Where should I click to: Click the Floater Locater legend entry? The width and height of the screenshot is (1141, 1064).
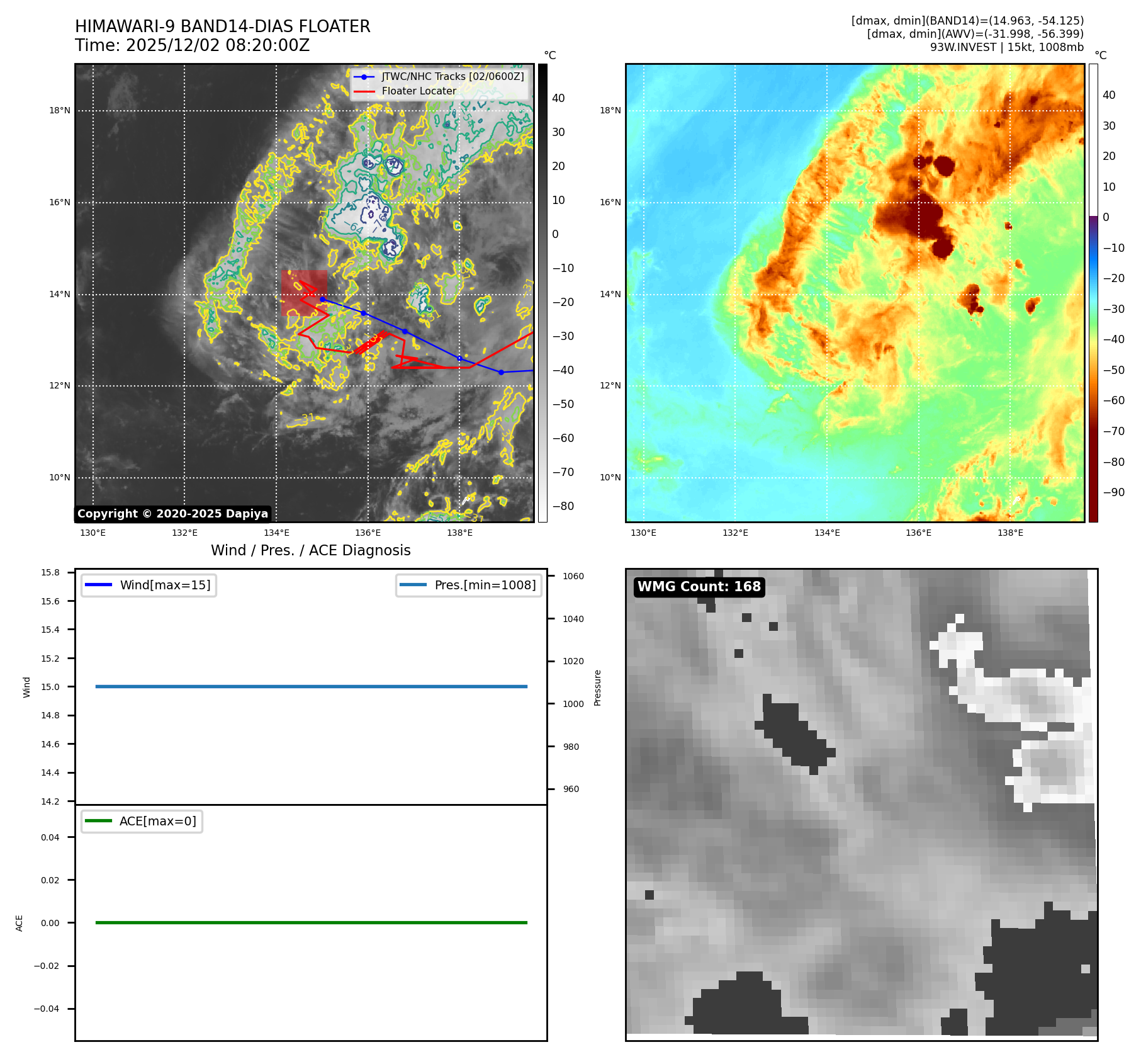(x=419, y=91)
